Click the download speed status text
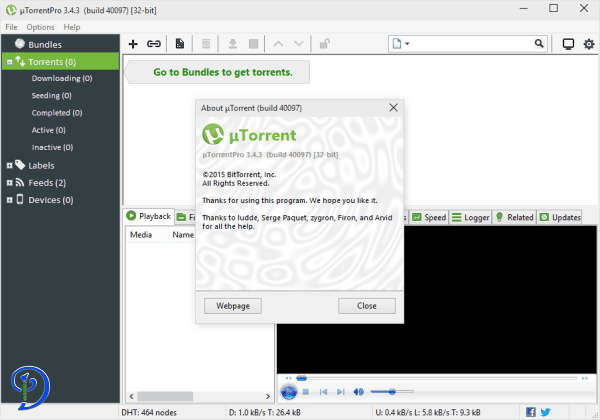This screenshot has width=600, height=420. pyautogui.click(x=265, y=412)
